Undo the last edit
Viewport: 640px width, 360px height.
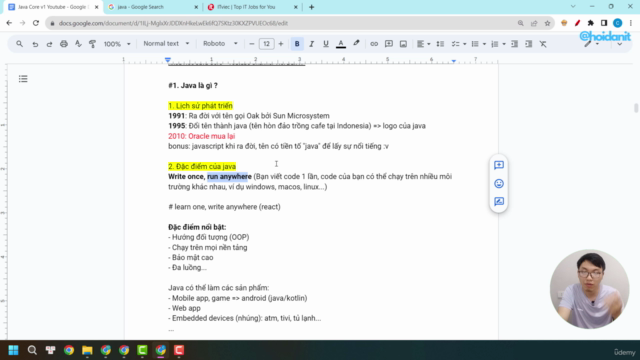tap(35, 44)
